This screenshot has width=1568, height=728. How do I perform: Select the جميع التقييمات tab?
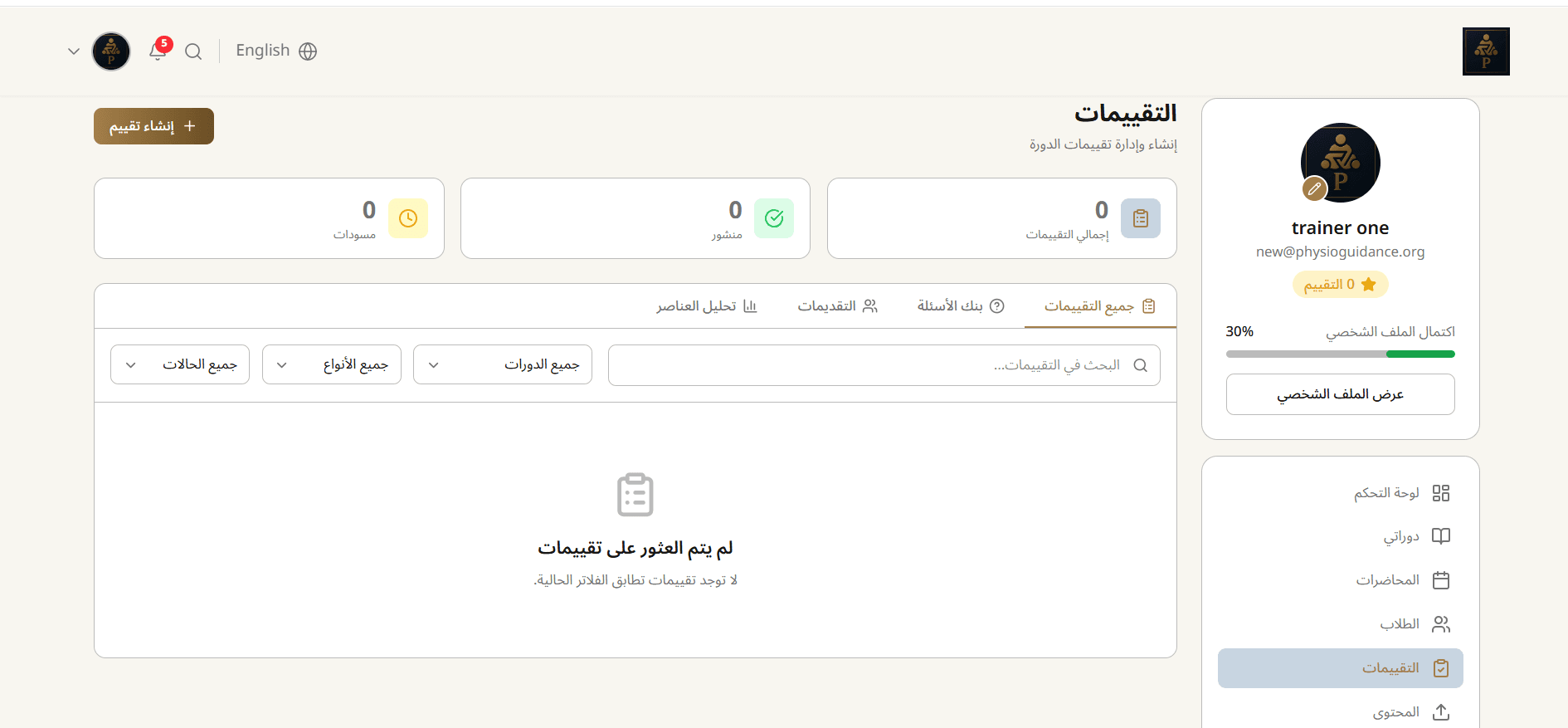(1100, 306)
